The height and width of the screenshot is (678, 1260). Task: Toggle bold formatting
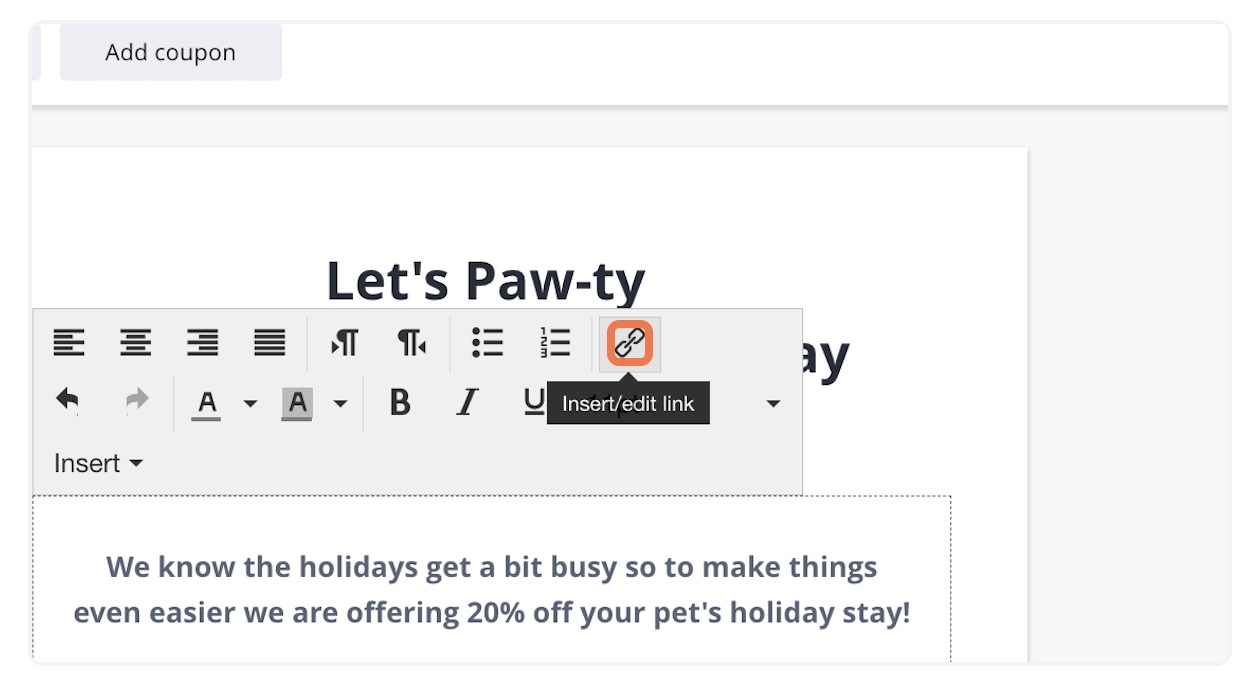[x=400, y=402]
